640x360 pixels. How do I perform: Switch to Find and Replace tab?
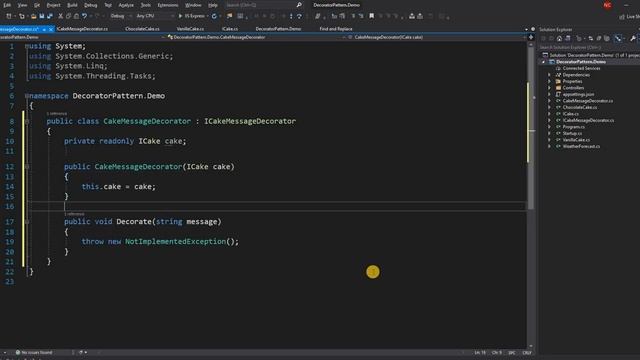(x=336, y=29)
